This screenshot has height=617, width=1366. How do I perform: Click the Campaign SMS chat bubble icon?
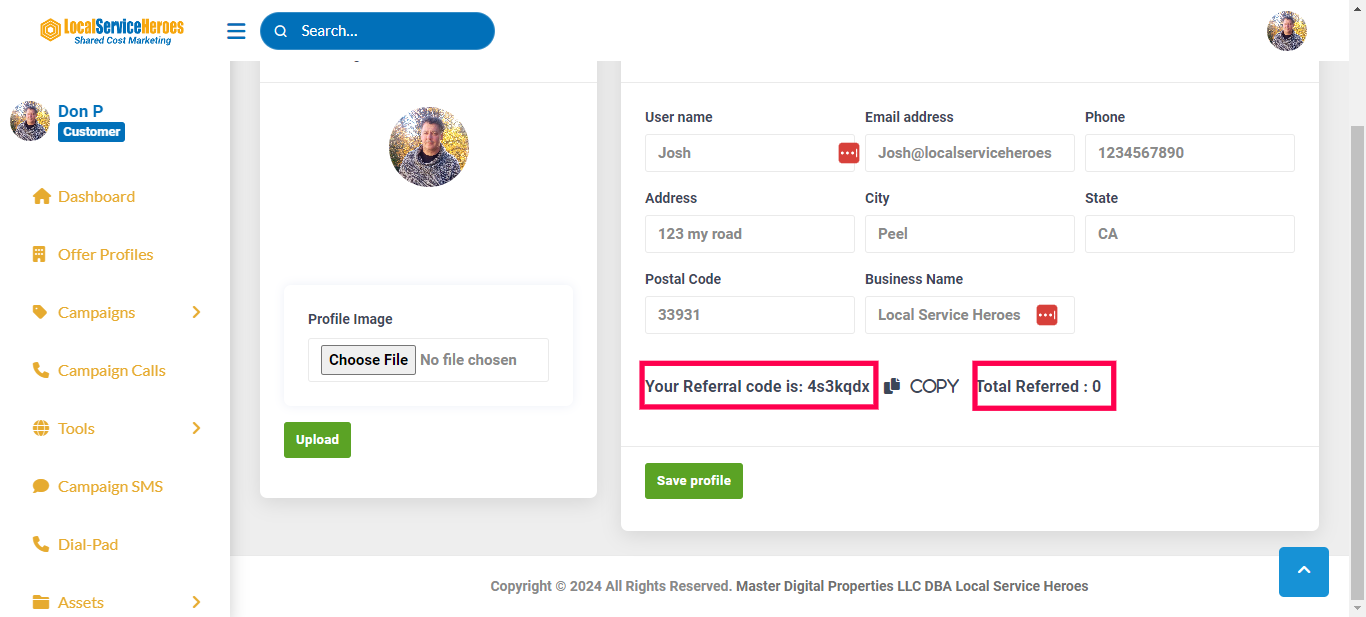[x=41, y=486]
